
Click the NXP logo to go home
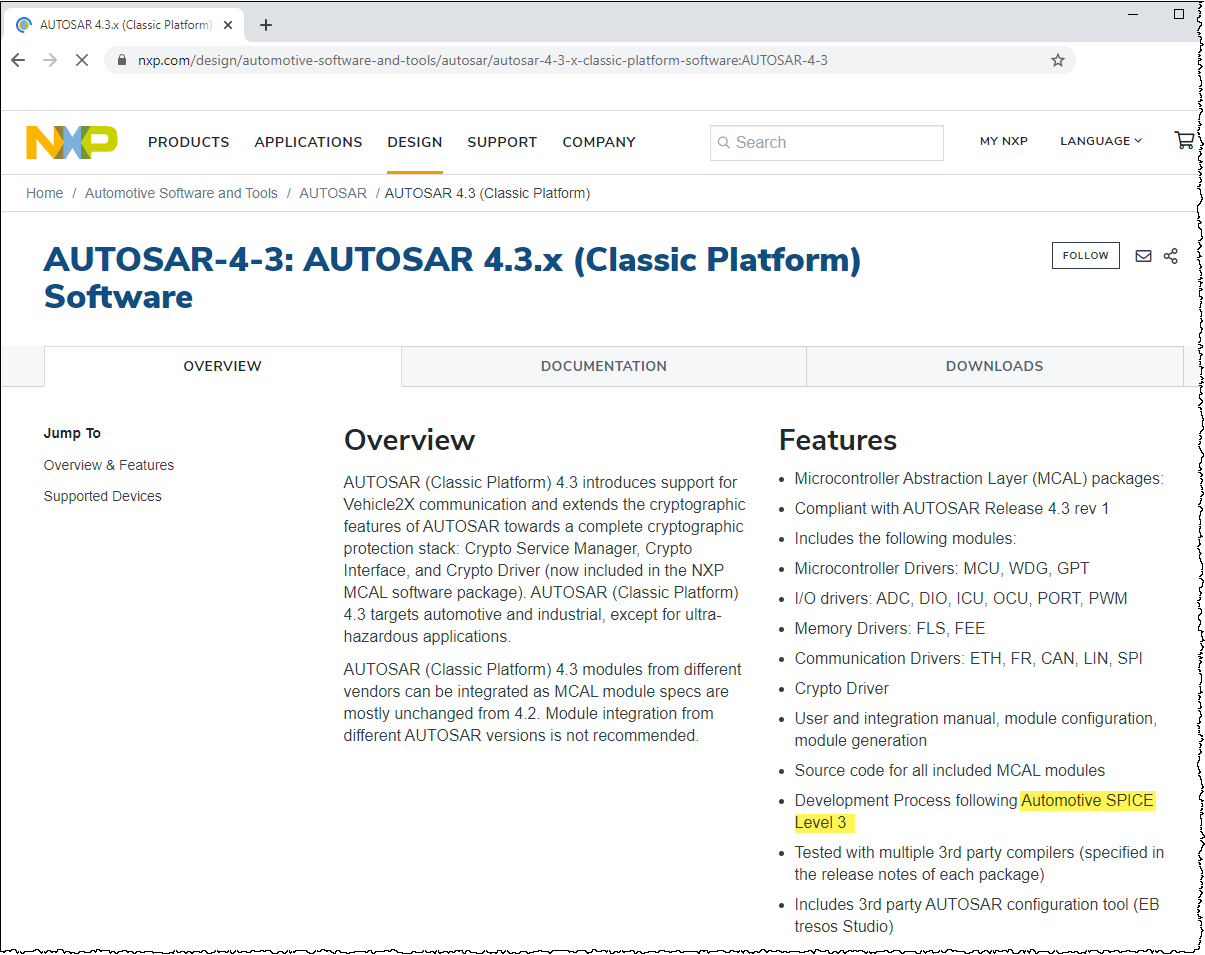[x=70, y=142]
